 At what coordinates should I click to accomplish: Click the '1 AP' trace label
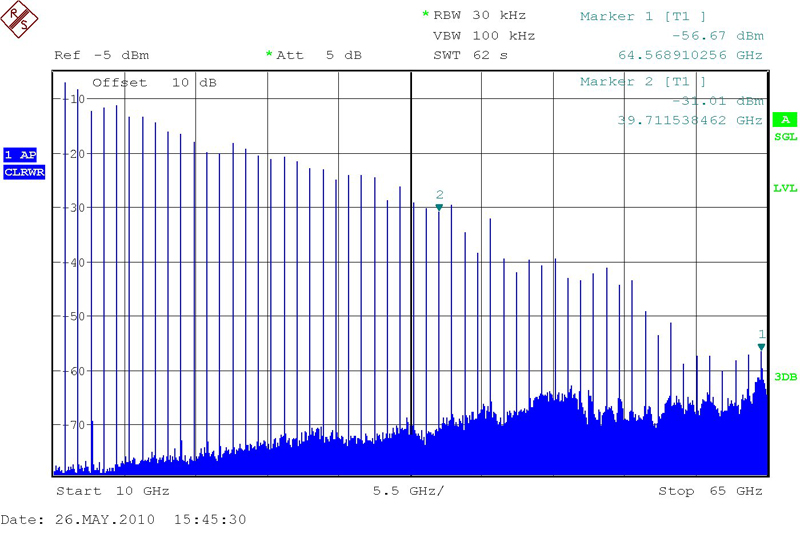pos(22,155)
